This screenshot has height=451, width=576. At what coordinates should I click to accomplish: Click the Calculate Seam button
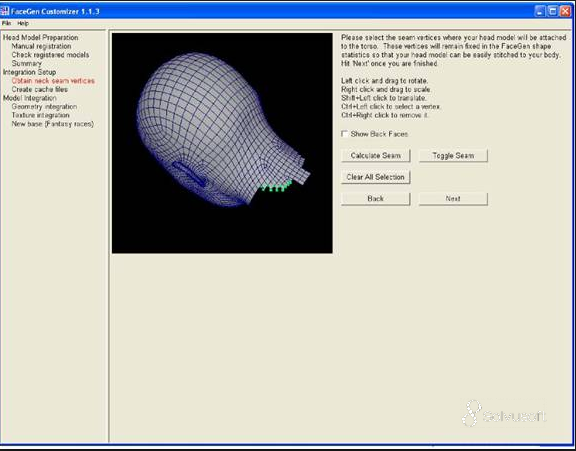pos(375,156)
